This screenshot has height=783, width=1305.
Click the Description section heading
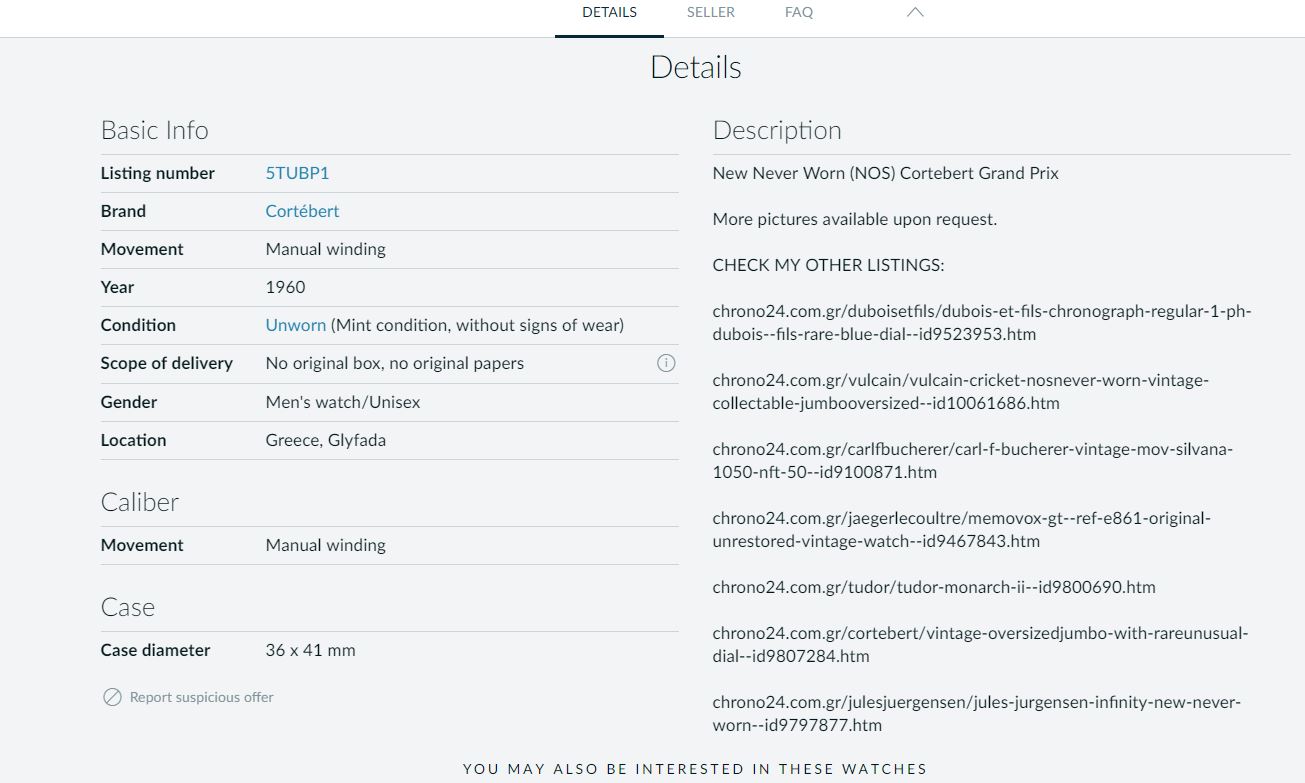tap(776, 130)
